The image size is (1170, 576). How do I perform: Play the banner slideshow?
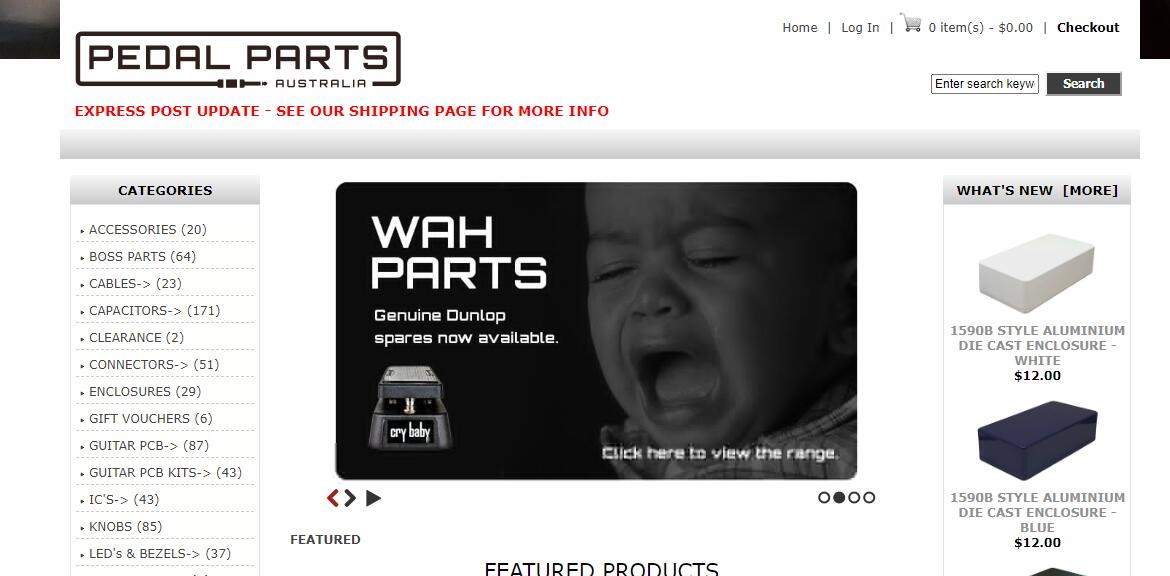[373, 498]
